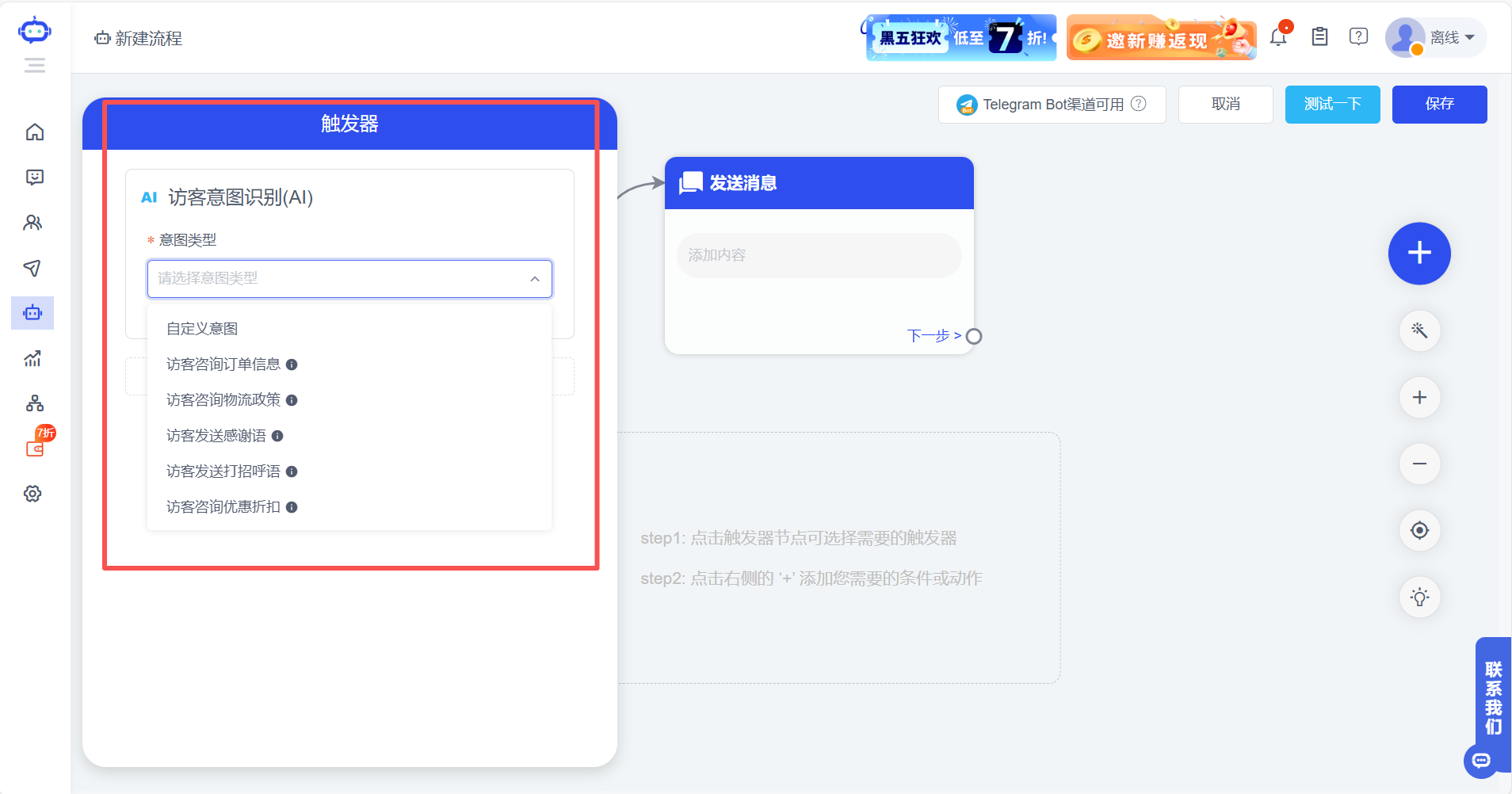Open the broadcast paper plane icon
This screenshot has width=1512, height=794.
pos(32,268)
